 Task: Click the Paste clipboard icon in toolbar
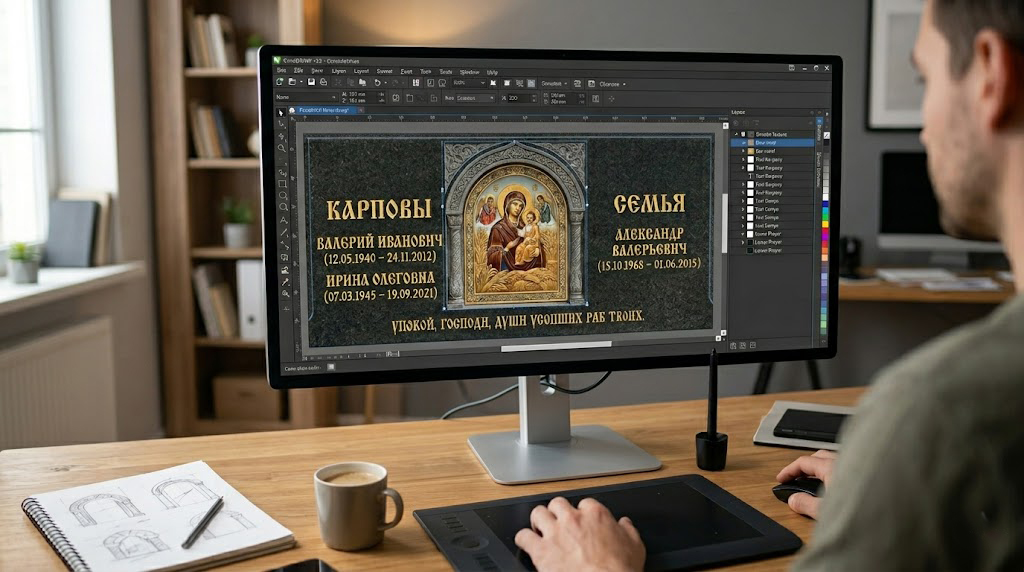tap(362, 83)
